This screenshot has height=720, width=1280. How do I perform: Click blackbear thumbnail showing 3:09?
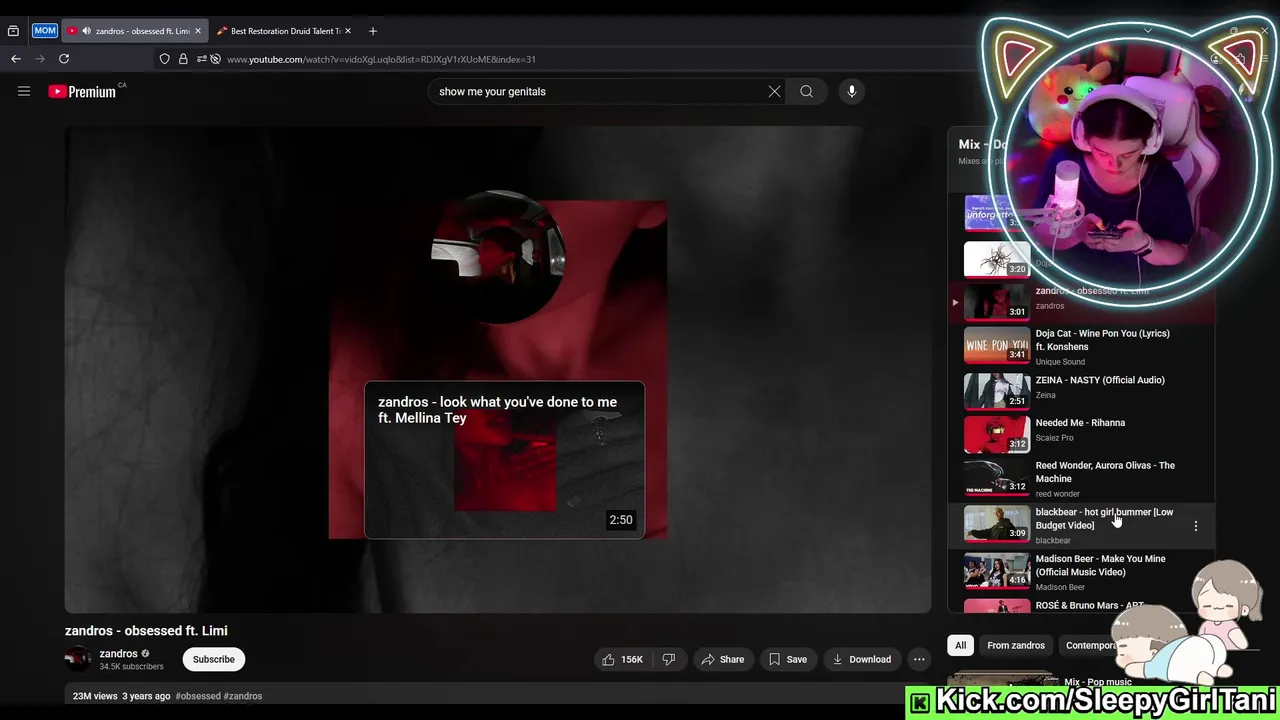[997, 523]
